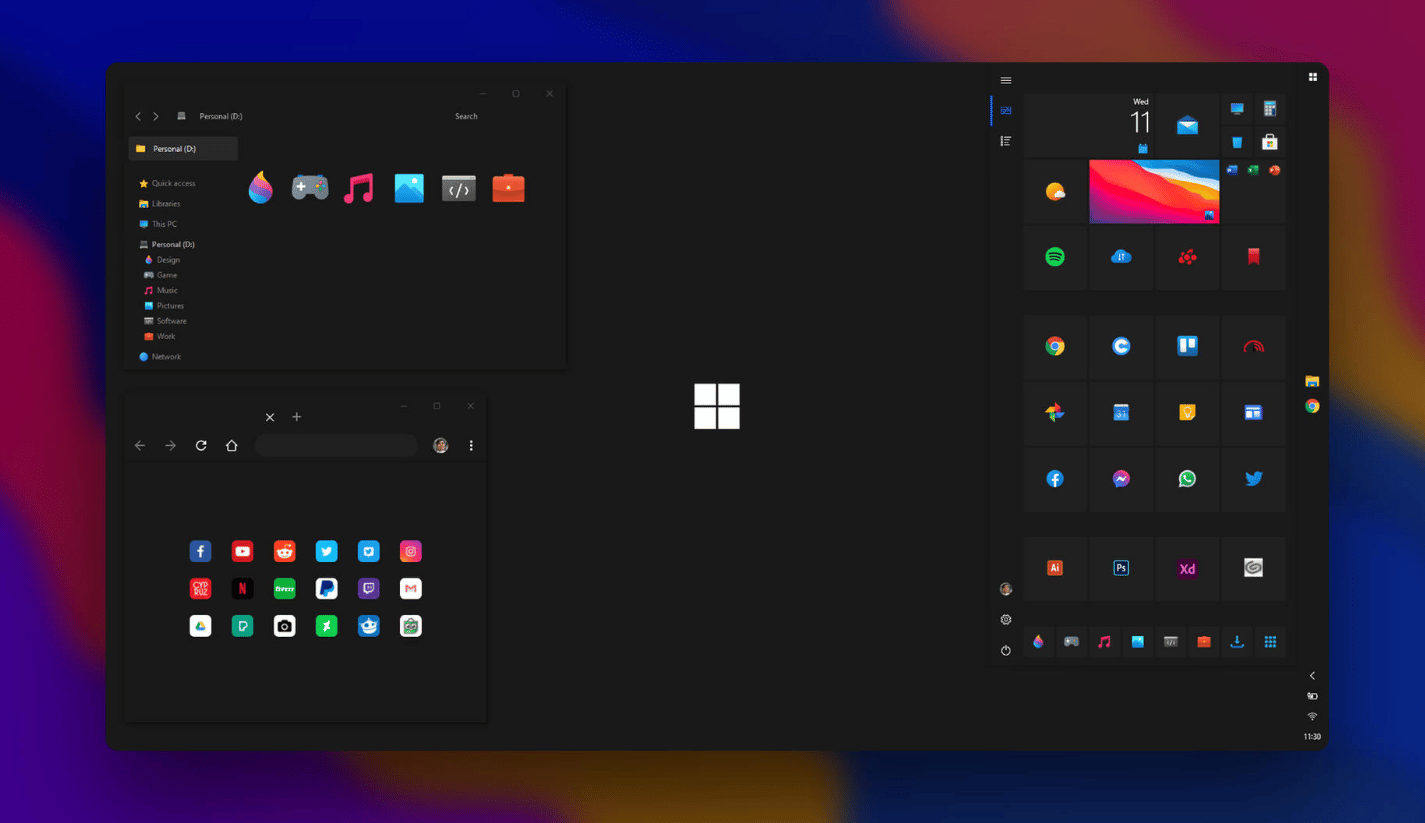Open the Weather tile

point(1055,191)
